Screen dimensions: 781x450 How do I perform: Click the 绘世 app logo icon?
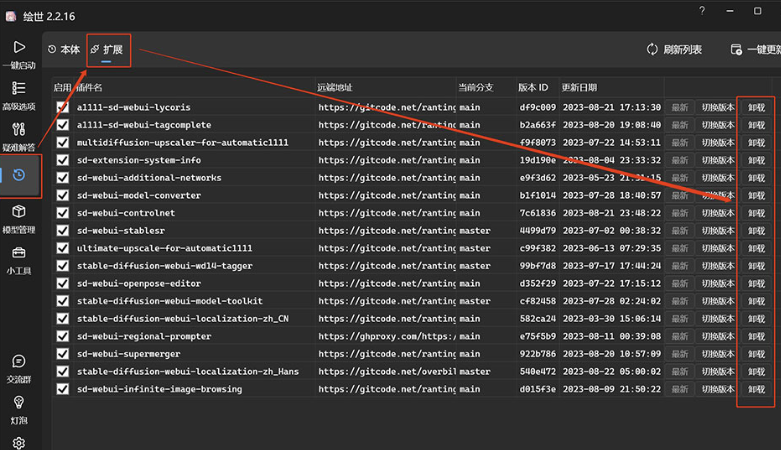pyautogui.click(x=11, y=16)
